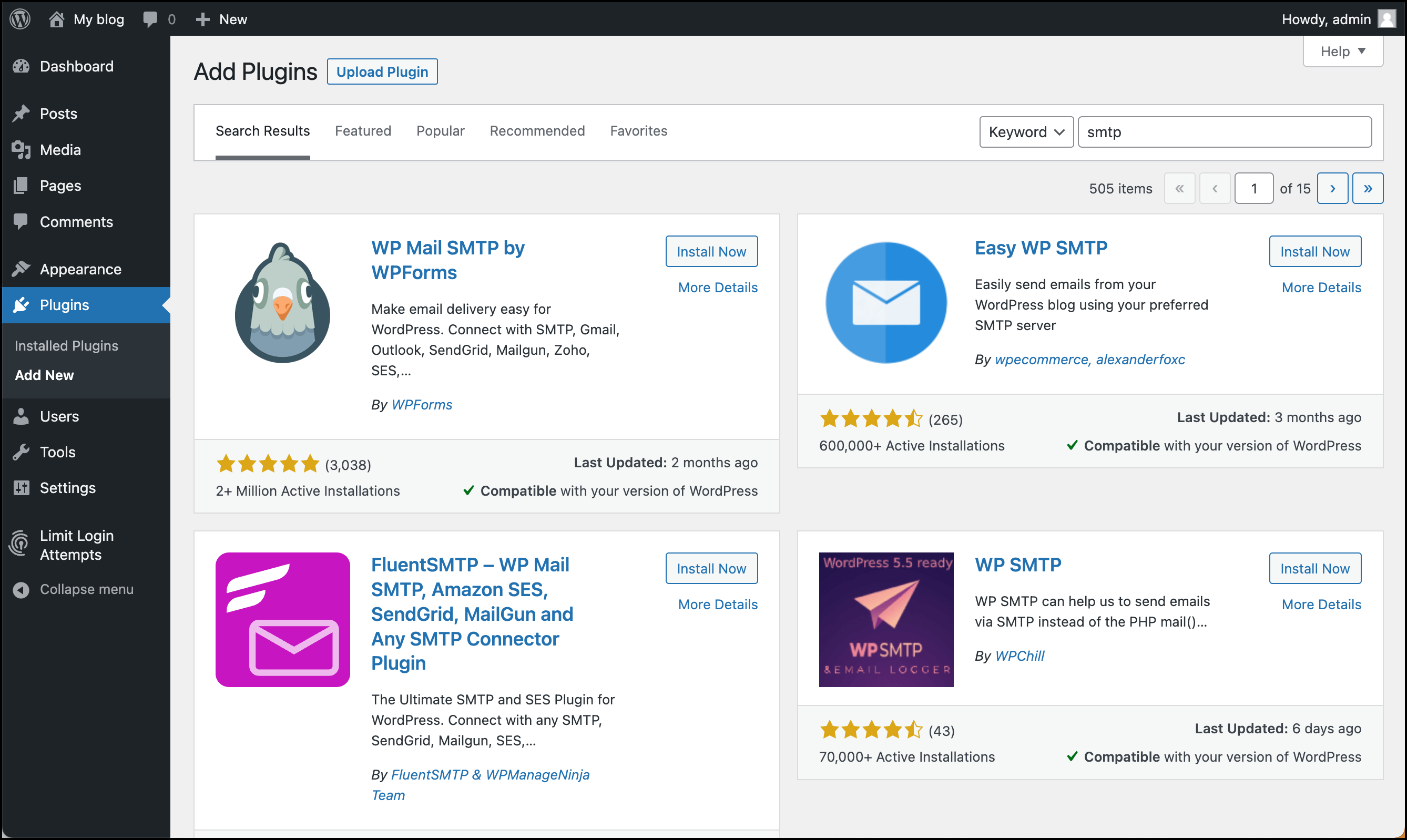Image resolution: width=1407 pixels, height=840 pixels.
Task: Click the Appearance paintbrush icon
Action: pos(21,269)
